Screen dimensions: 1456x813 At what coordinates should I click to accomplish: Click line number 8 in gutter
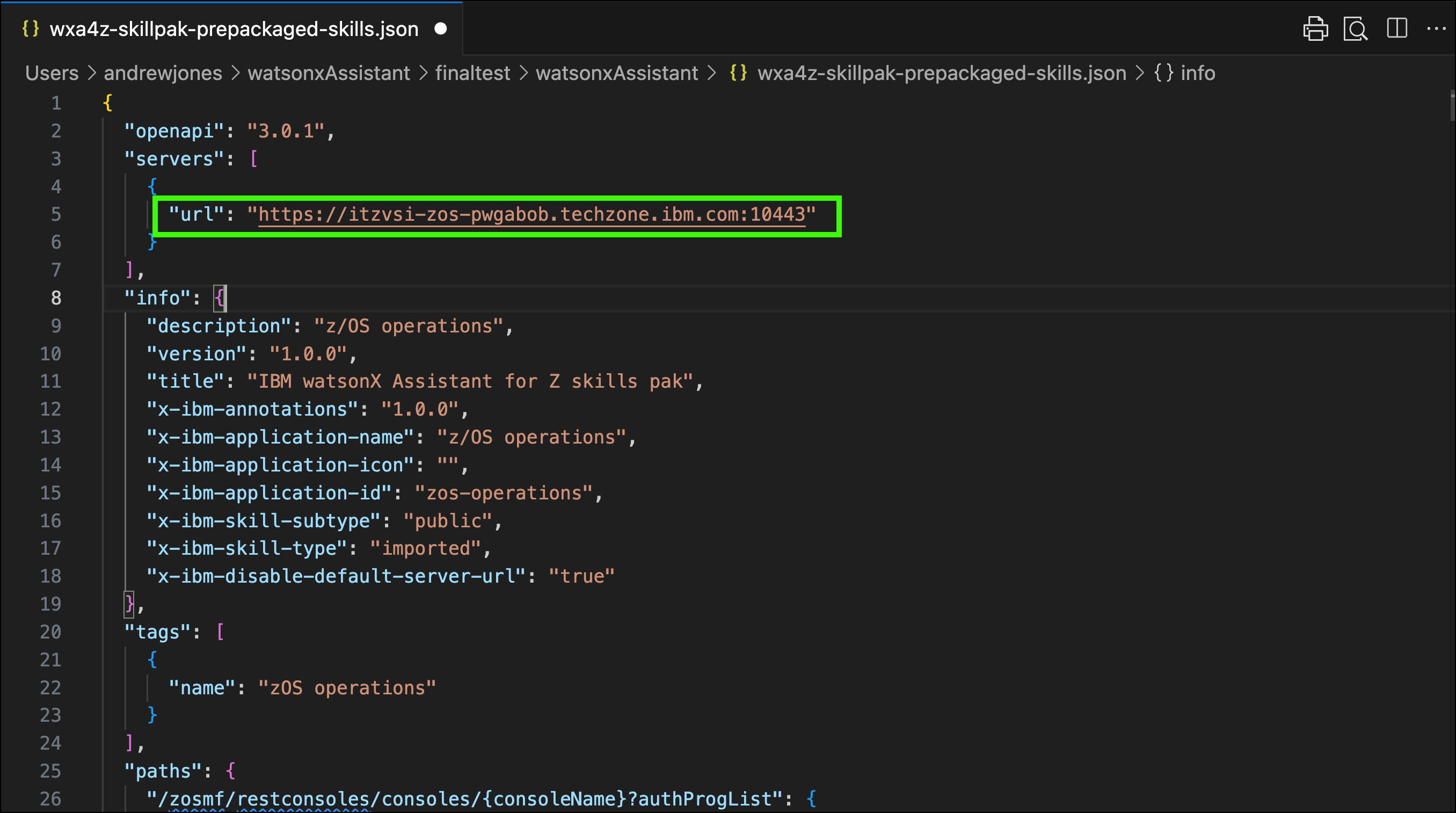coord(56,297)
